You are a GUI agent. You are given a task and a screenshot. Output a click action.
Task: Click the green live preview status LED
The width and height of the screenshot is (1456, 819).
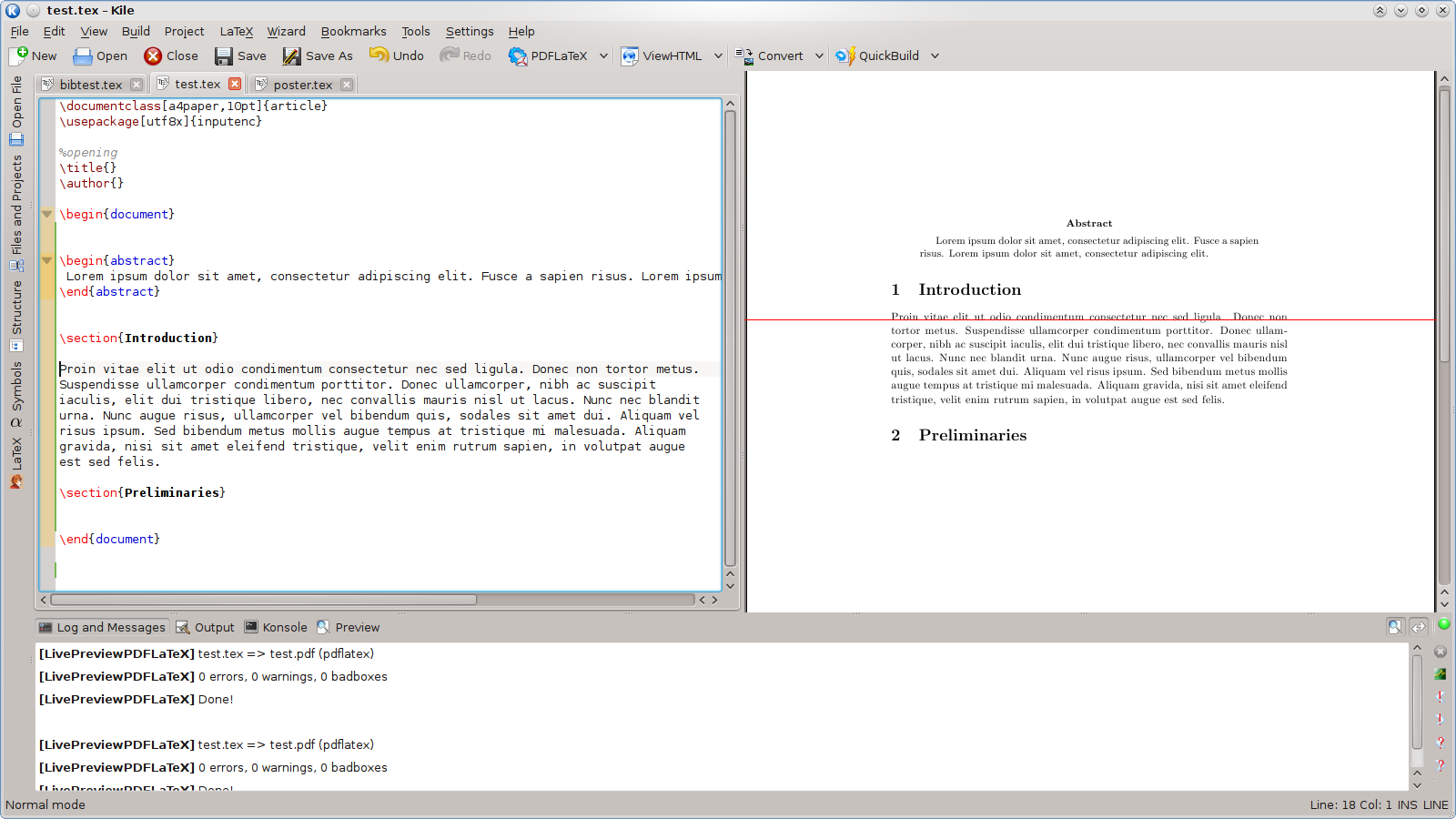coord(1444,624)
